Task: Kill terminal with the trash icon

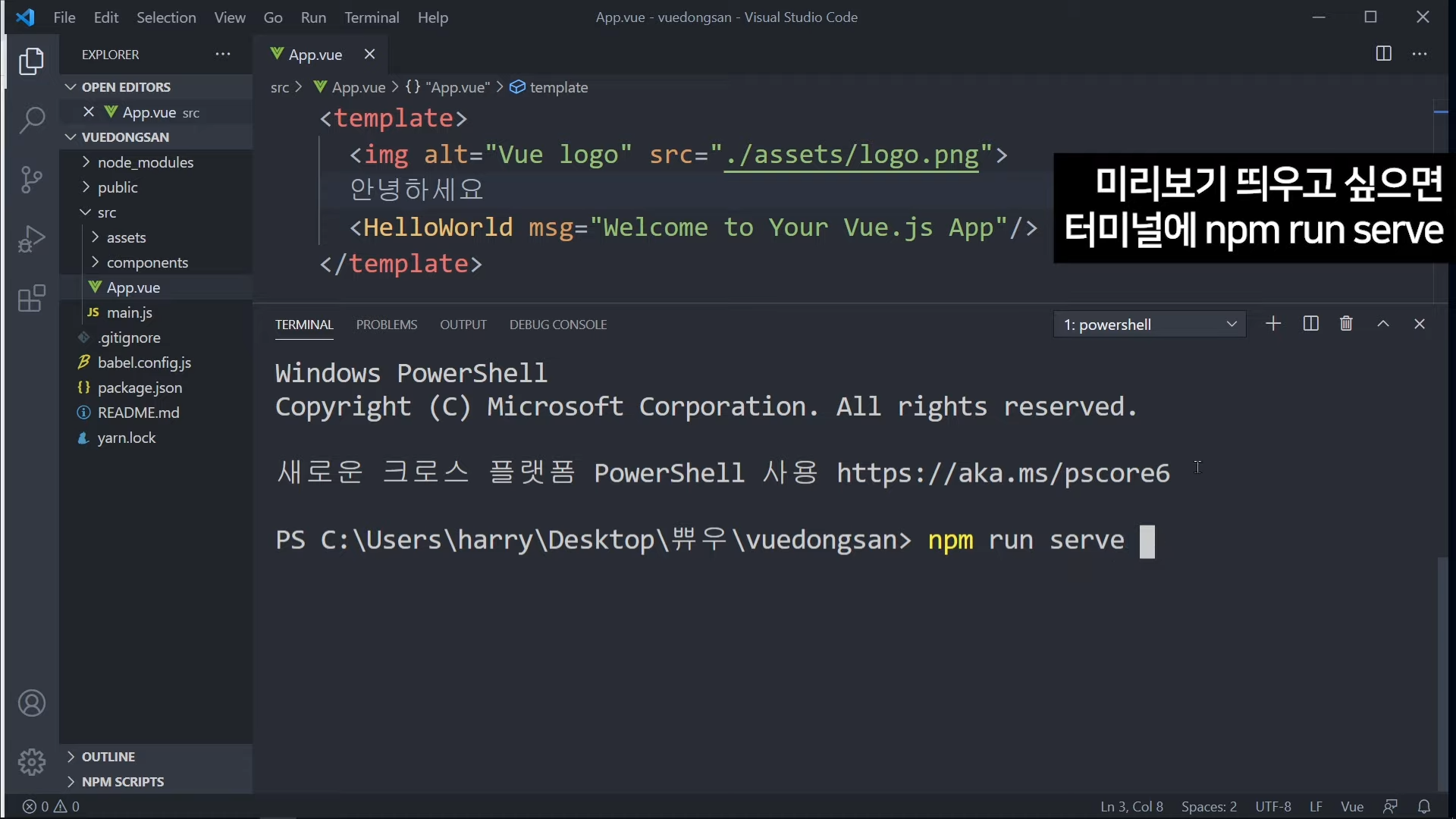Action: pyautogui.click(x=1346, y=324)
